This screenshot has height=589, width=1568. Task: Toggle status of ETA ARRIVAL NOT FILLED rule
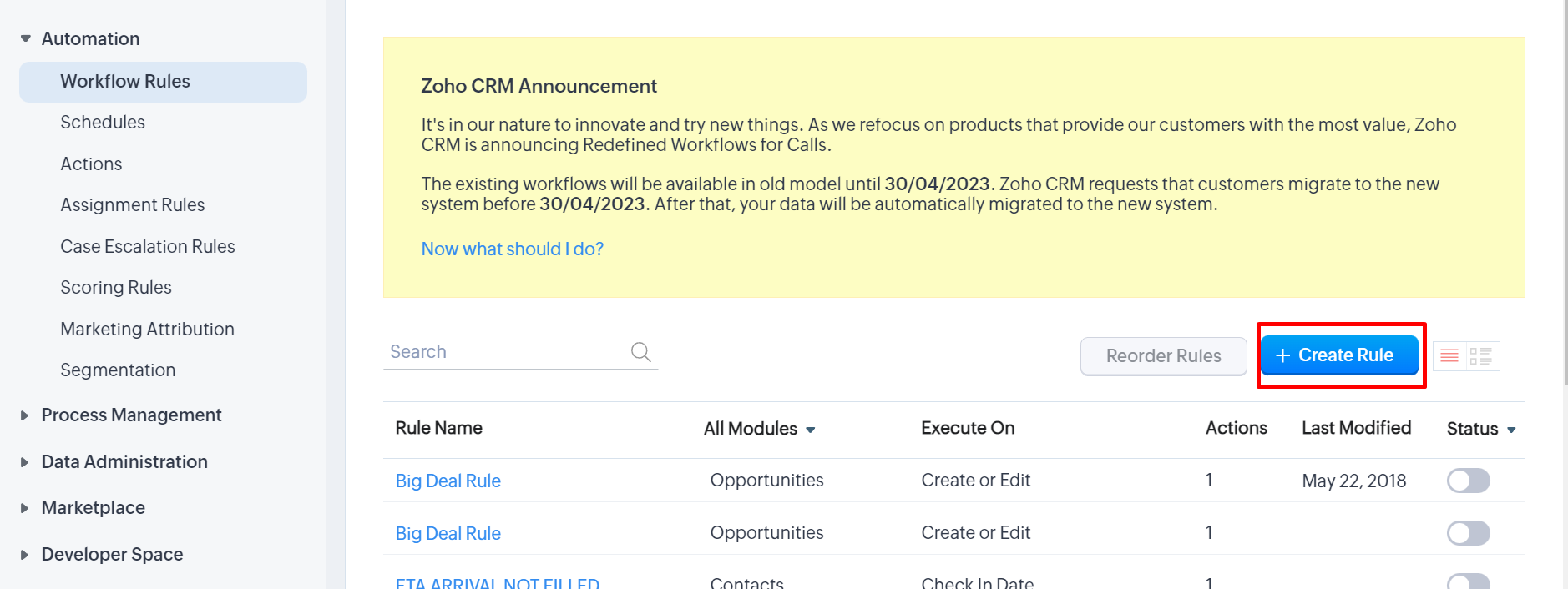(1468, 581)
